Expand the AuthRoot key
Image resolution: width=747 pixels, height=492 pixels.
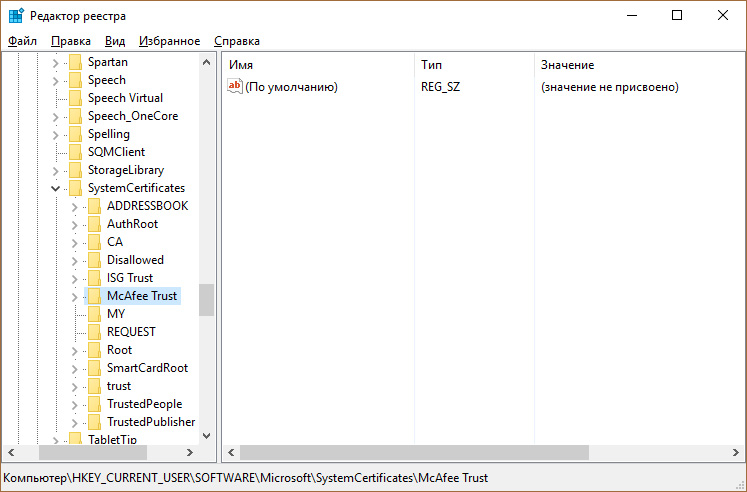[74, 225]
